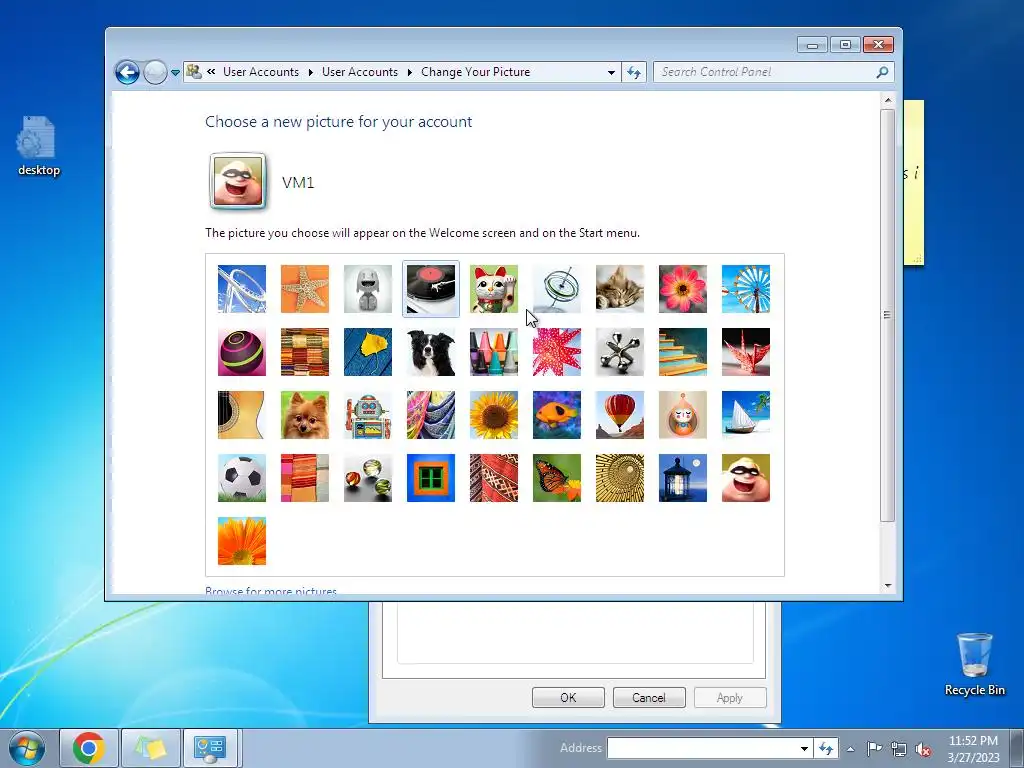Image resolution: width=1024 pixels, height=768 pixels.
Task: Select the black and white dog picture
Action: tap(431, 352)
